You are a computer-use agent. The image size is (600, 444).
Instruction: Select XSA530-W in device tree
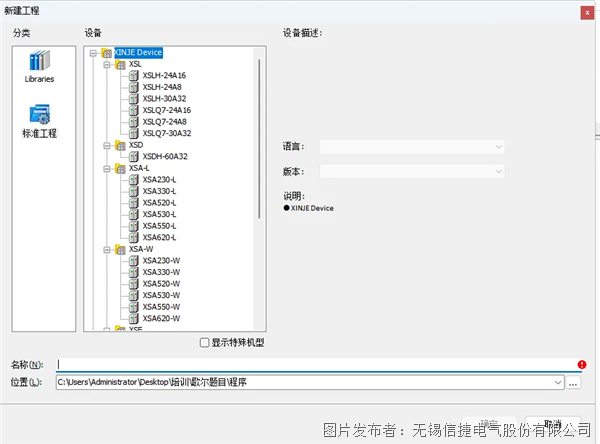coord(161,295)
